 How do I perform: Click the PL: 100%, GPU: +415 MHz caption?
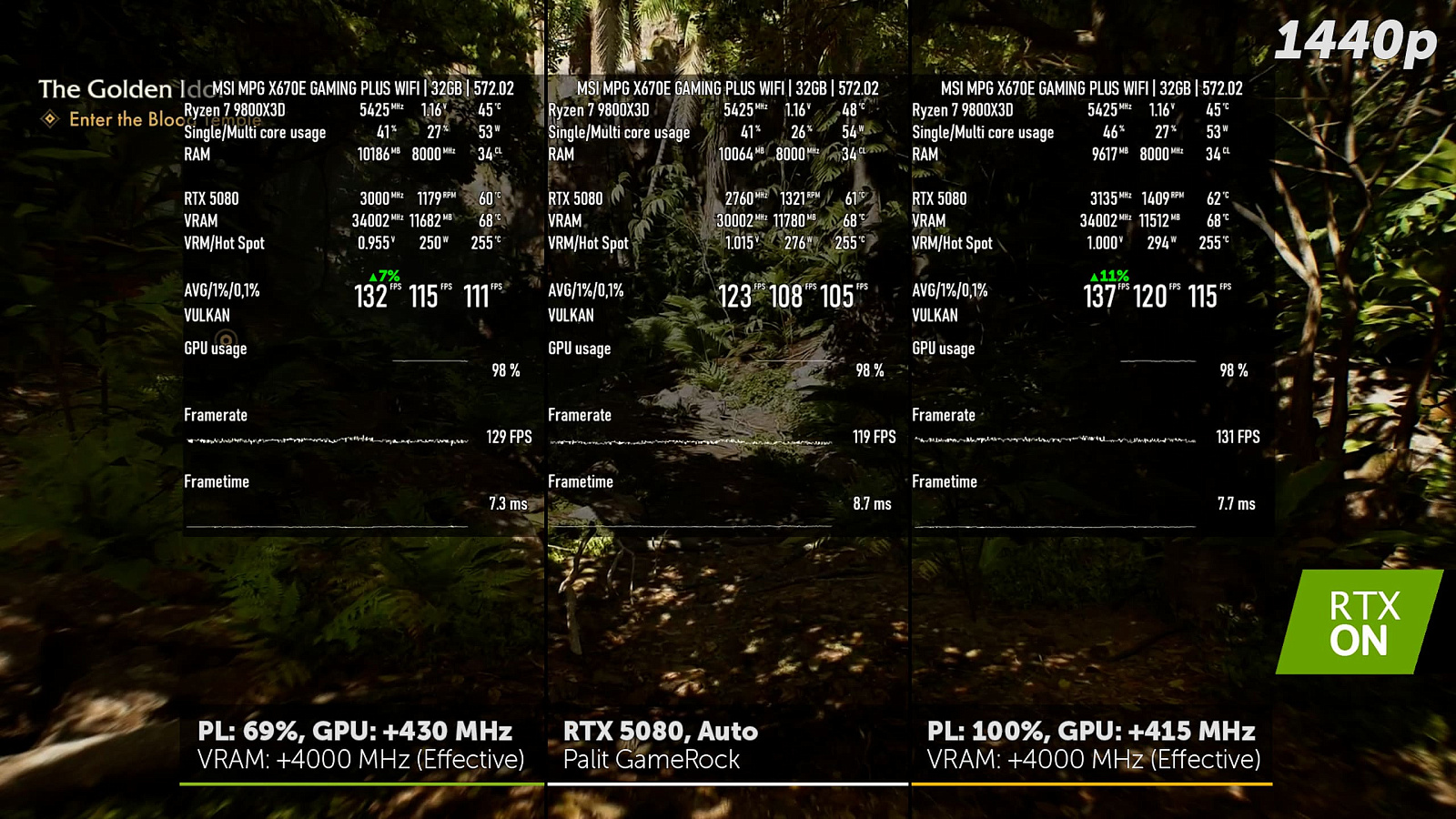click(x=1091, y=731)
